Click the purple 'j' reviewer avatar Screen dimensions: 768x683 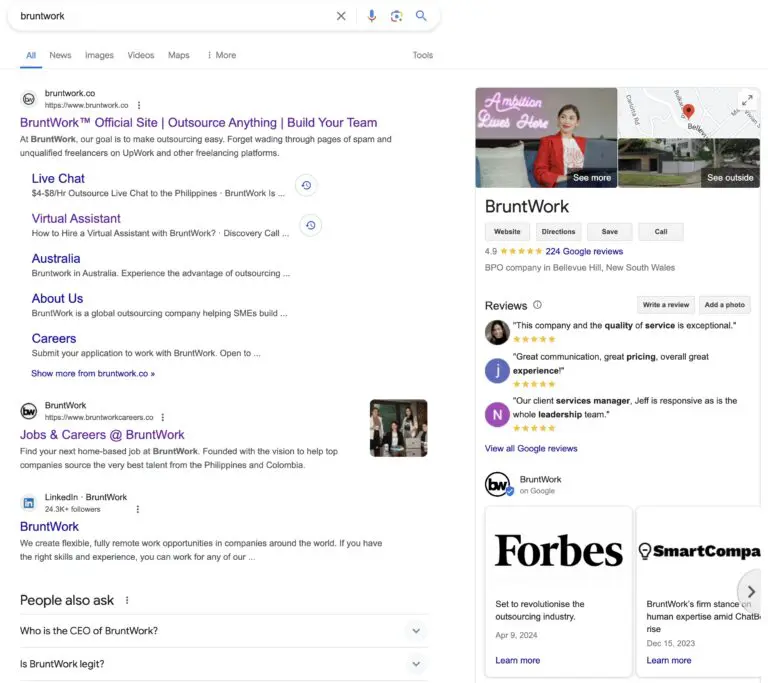click(497, 370)
